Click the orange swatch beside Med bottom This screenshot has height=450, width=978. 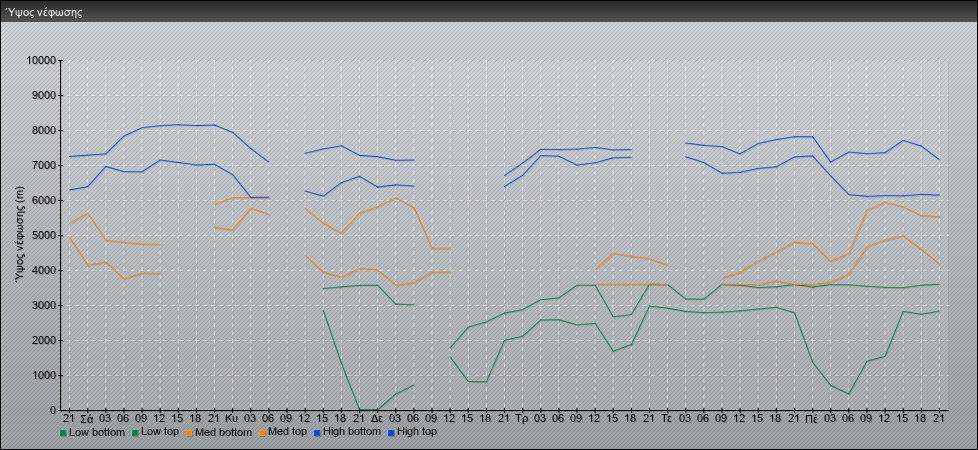pyautogui.click(x=189, y=433)
